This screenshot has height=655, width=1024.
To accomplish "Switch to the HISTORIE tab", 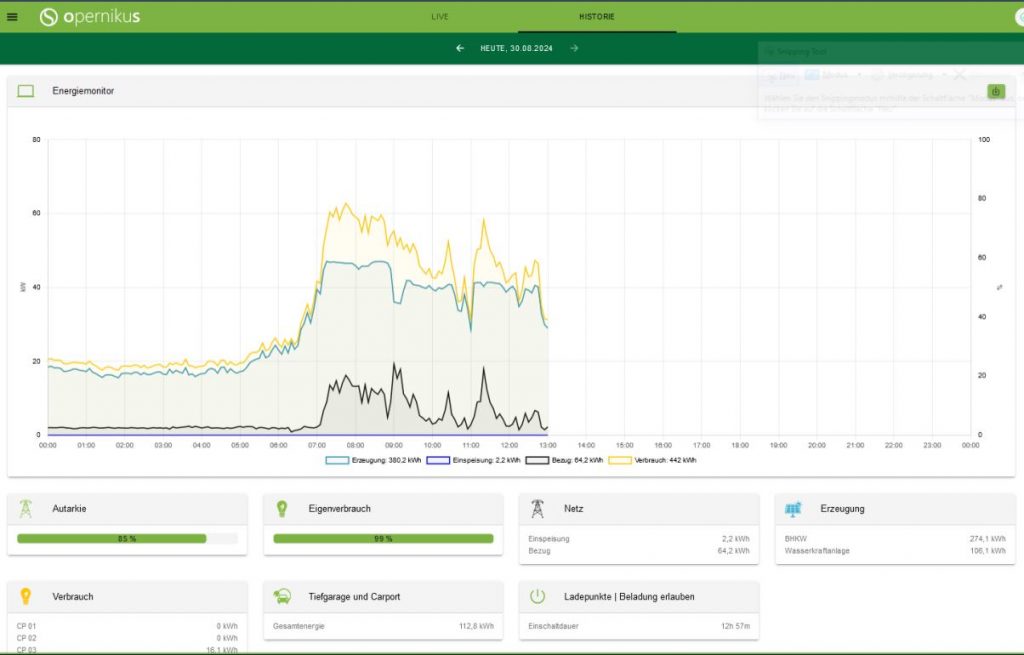I will pos(597,17).
